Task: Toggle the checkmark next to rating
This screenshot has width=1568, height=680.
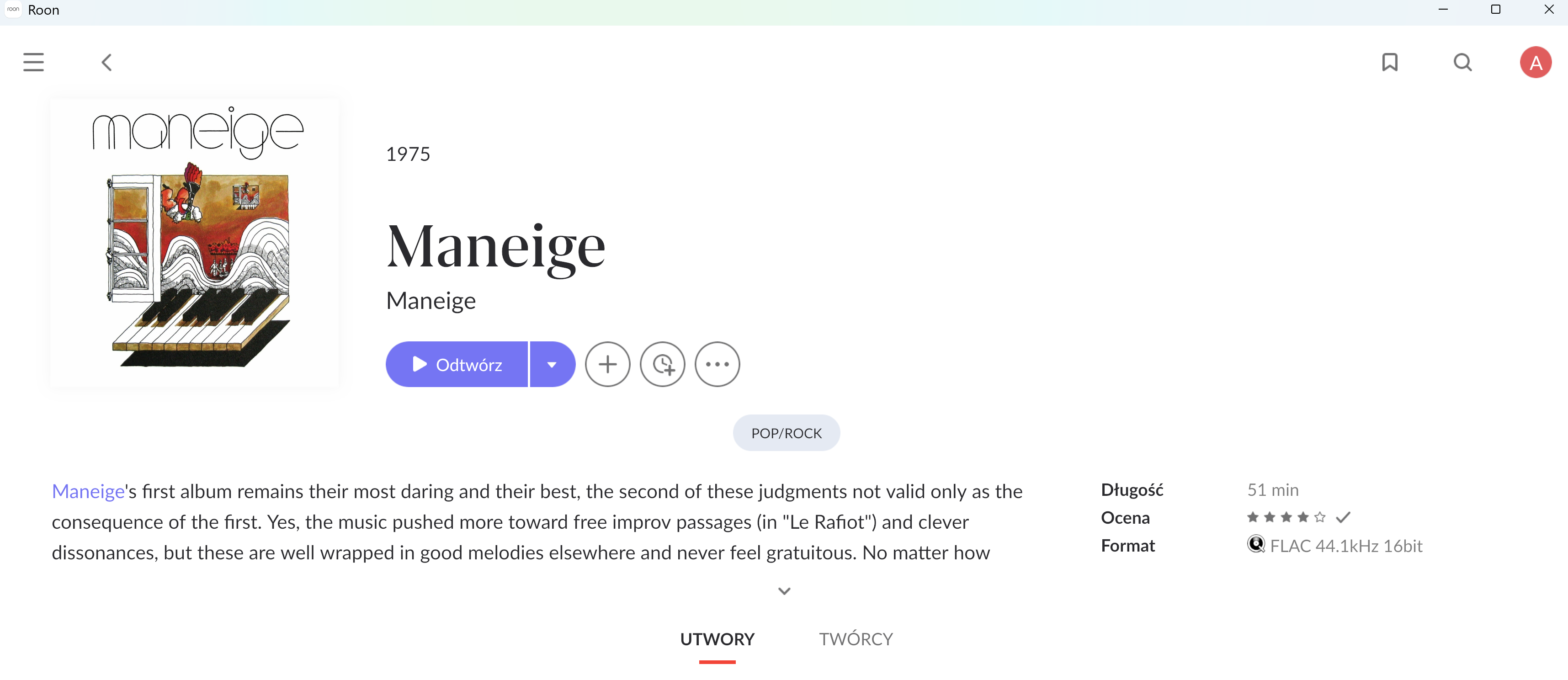Action: click(x=1343, y=517)
